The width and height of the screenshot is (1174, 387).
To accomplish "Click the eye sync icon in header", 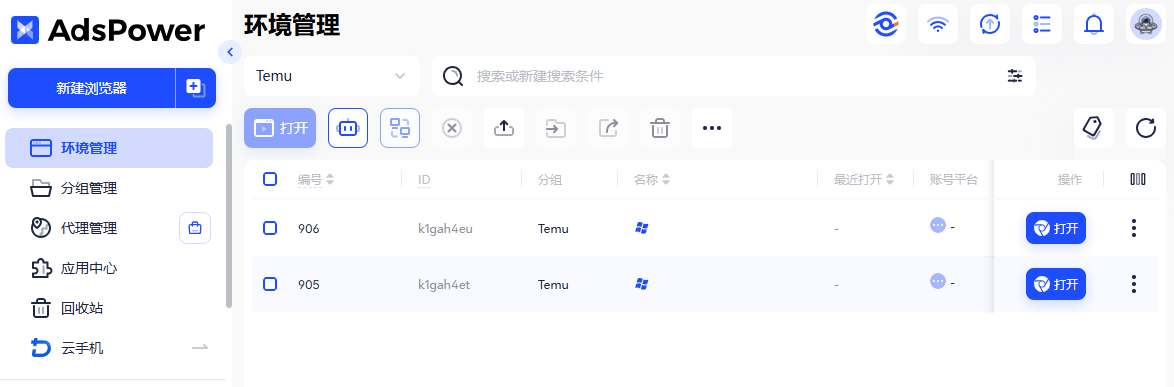I will [886, 24].
